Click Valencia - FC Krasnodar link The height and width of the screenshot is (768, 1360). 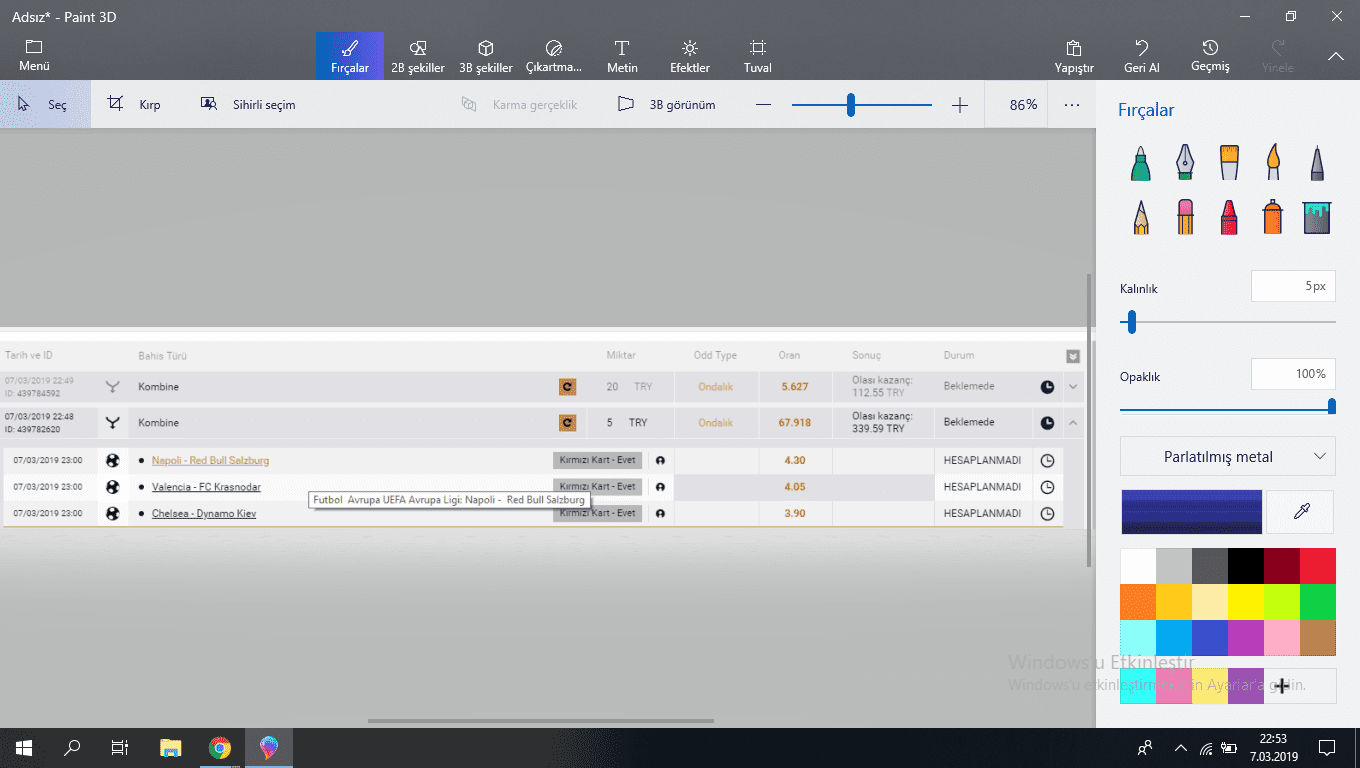click(206, 487)
